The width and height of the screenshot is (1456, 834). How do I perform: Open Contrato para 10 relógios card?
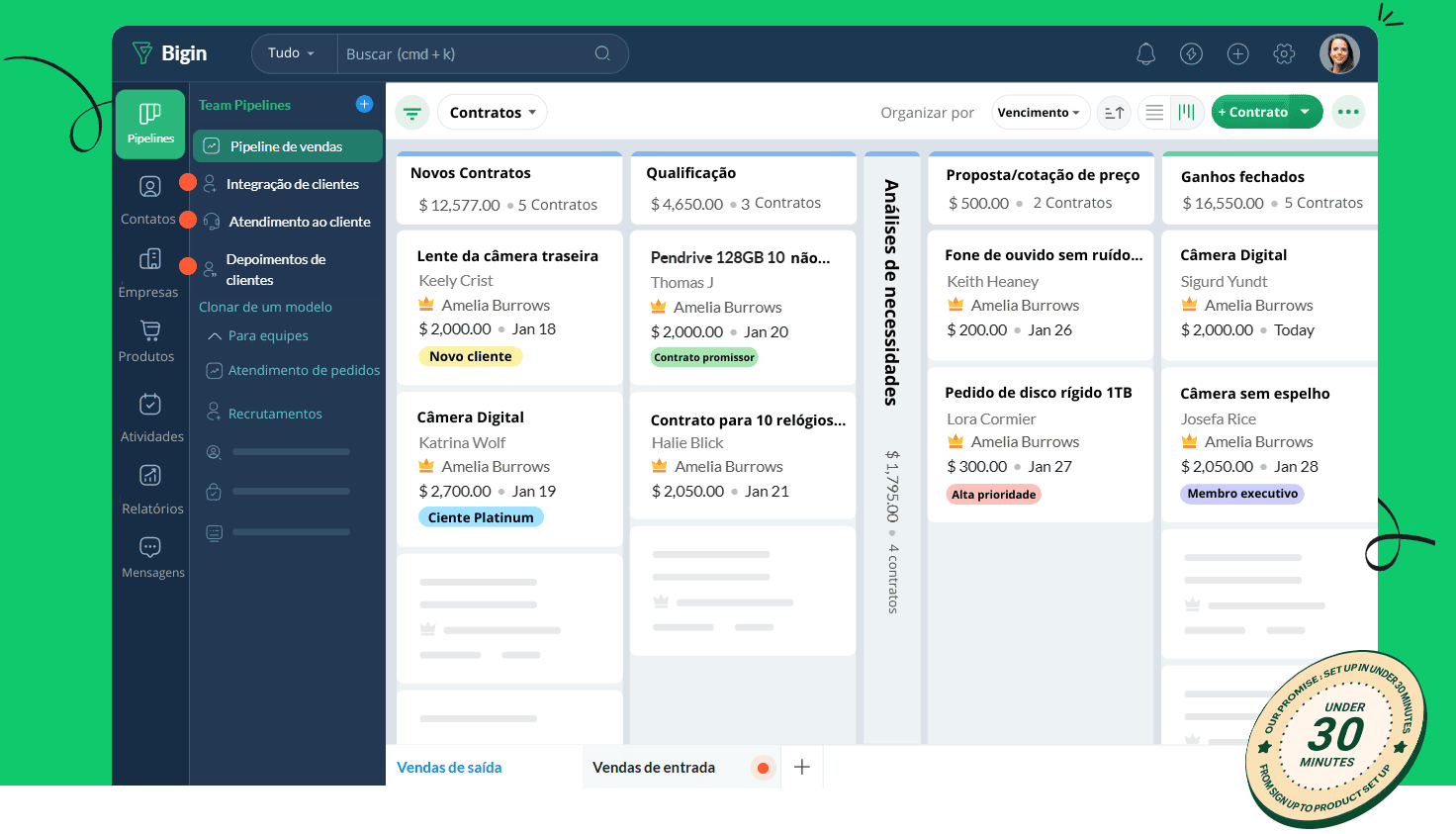coord(742,455)
